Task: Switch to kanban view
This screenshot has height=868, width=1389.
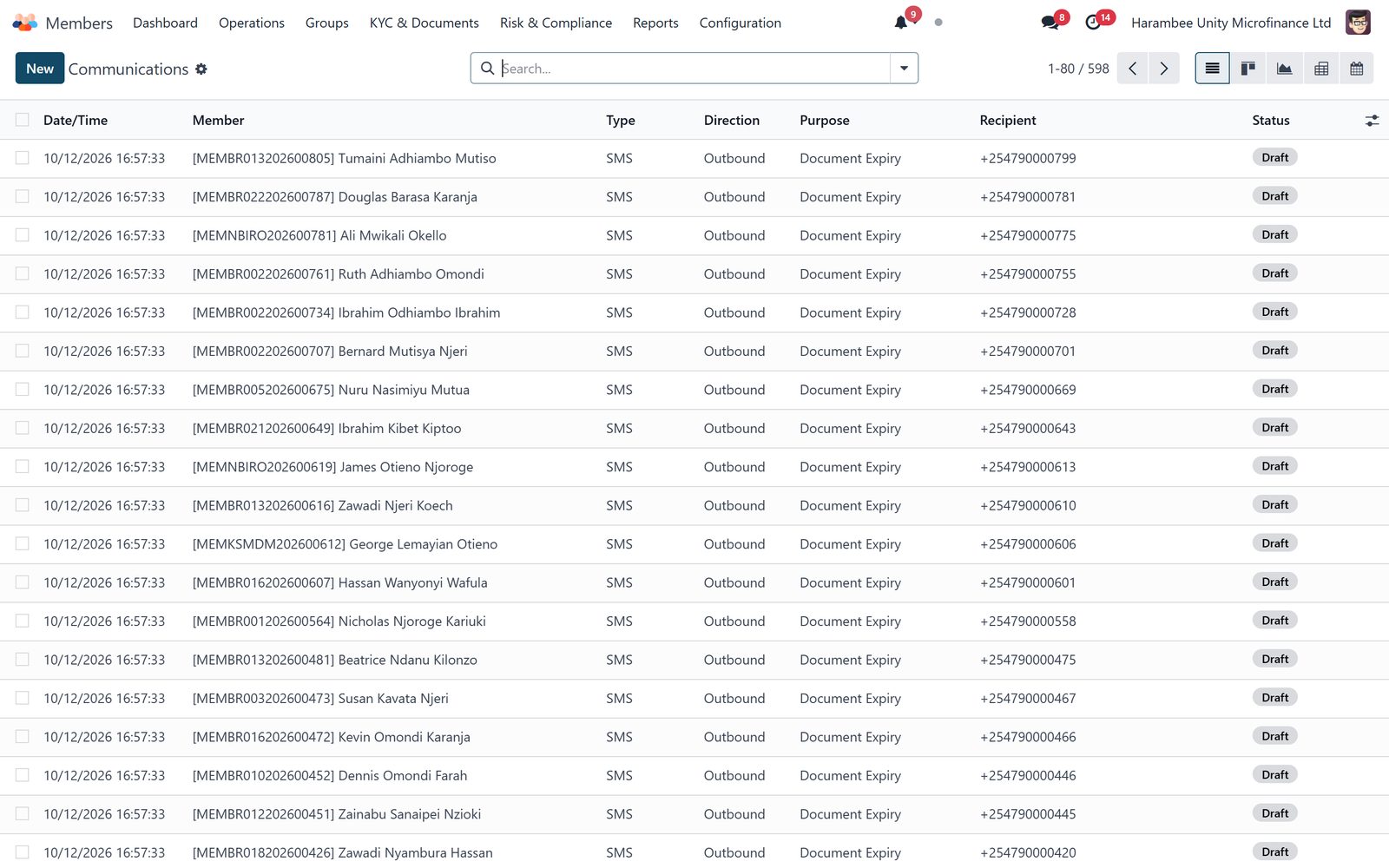Action: click(x=1248, y=69)
